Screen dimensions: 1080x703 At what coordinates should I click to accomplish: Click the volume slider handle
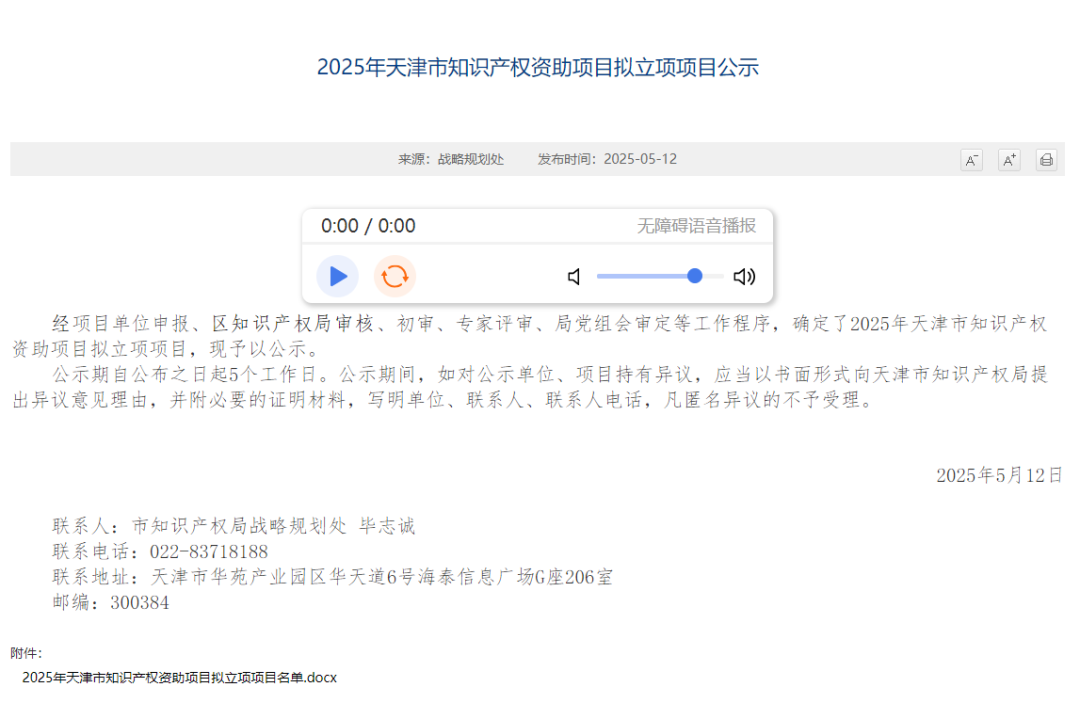pos(695,276)
